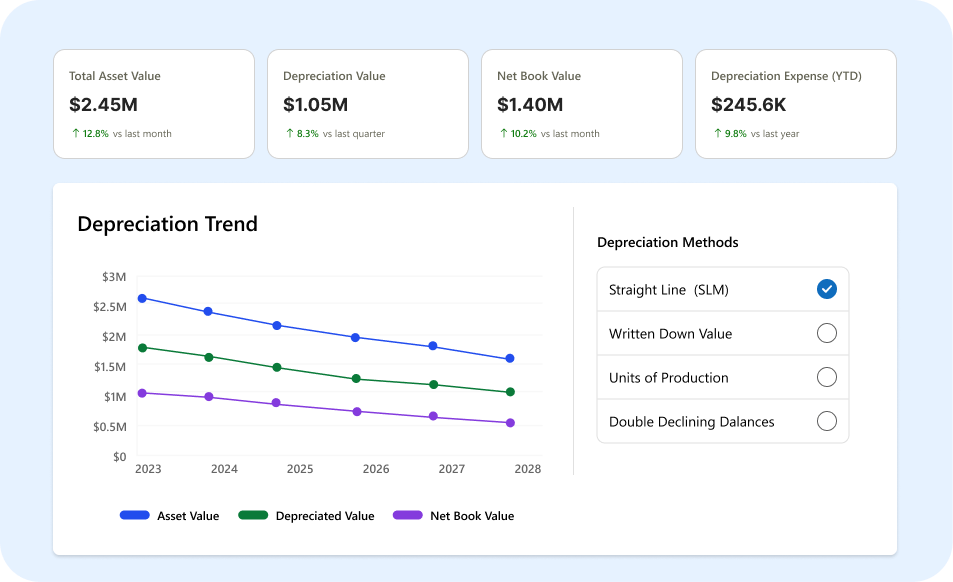Open the Total Asset Value card

click(x=154, y=104)
